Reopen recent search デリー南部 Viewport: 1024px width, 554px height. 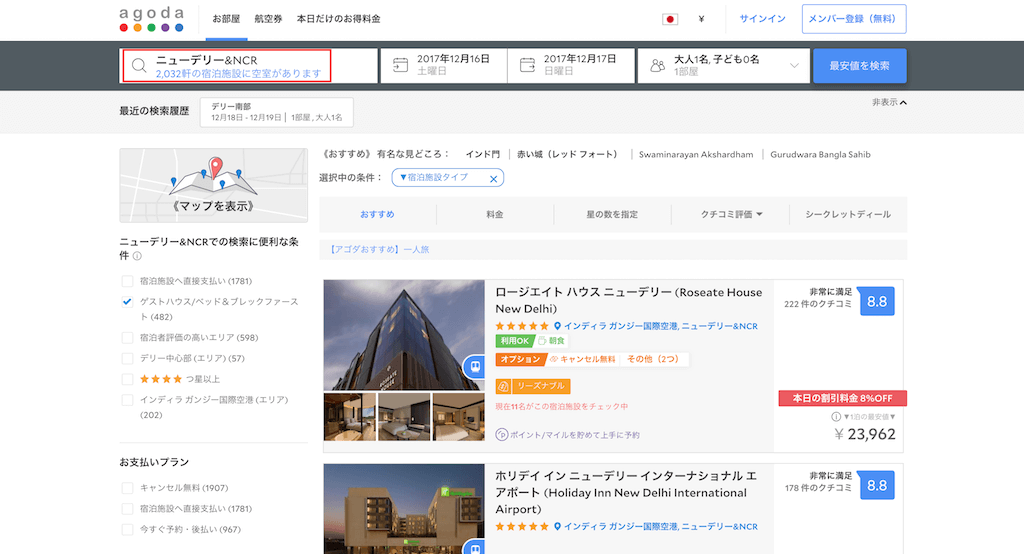pos(276,112)
